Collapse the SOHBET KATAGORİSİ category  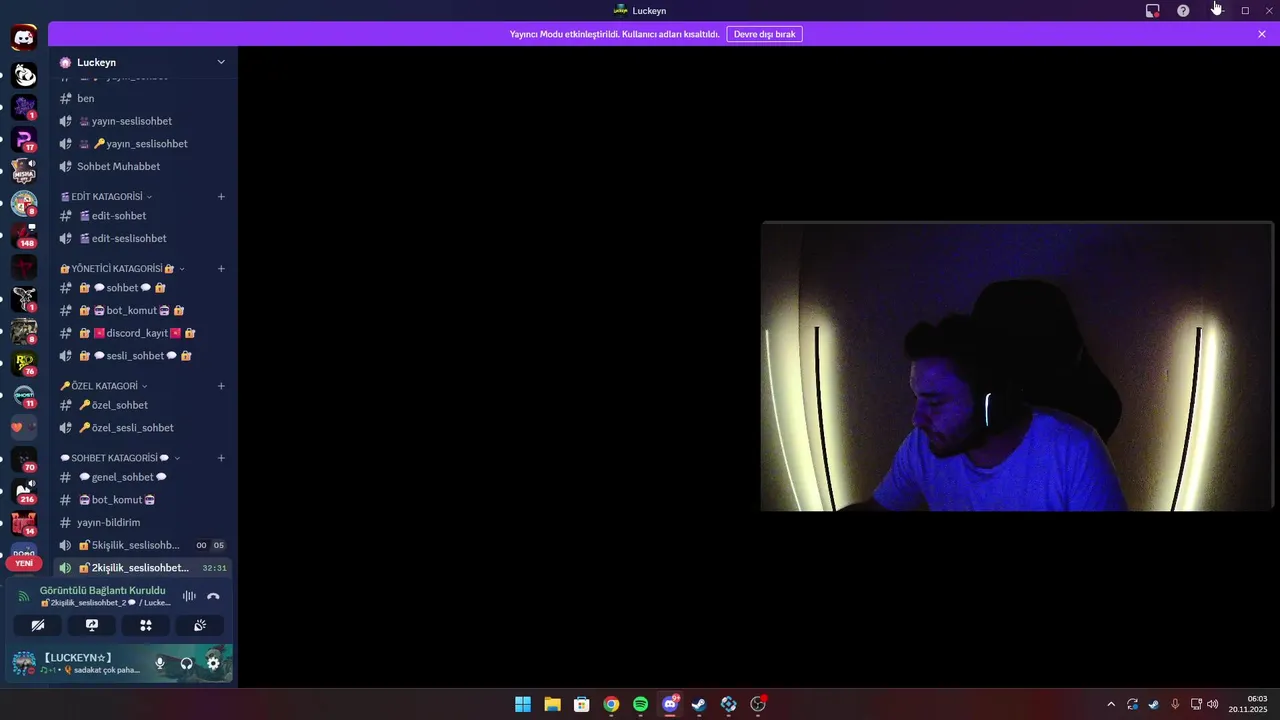[x=120, y=458]
